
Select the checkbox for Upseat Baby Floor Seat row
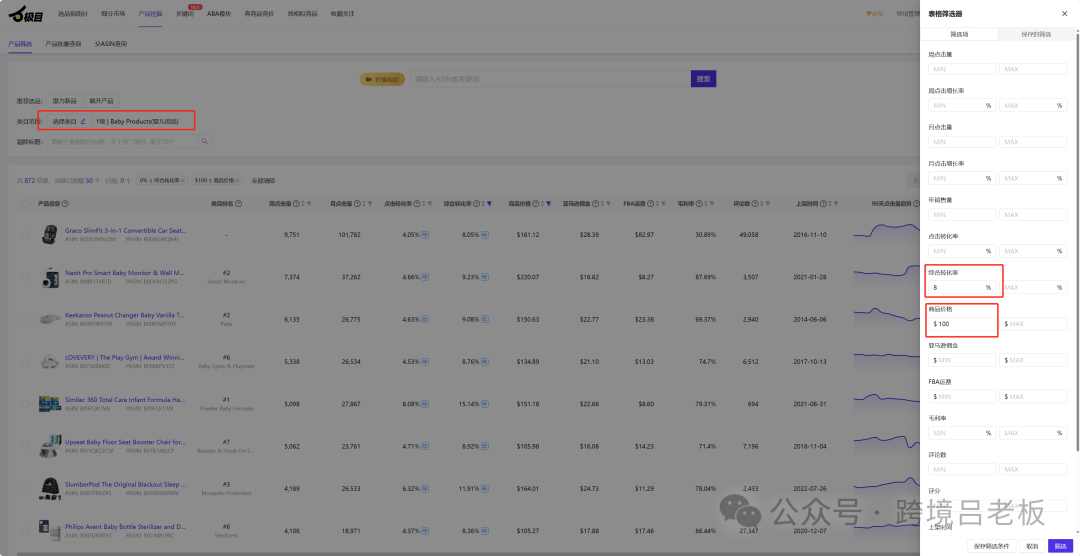click(25, 446)
